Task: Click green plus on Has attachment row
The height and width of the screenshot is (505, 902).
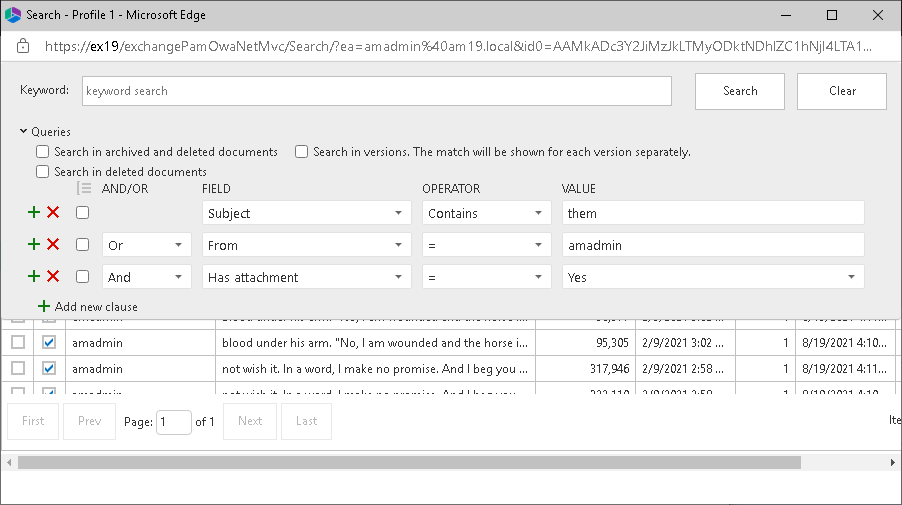Action: point(34,277)
